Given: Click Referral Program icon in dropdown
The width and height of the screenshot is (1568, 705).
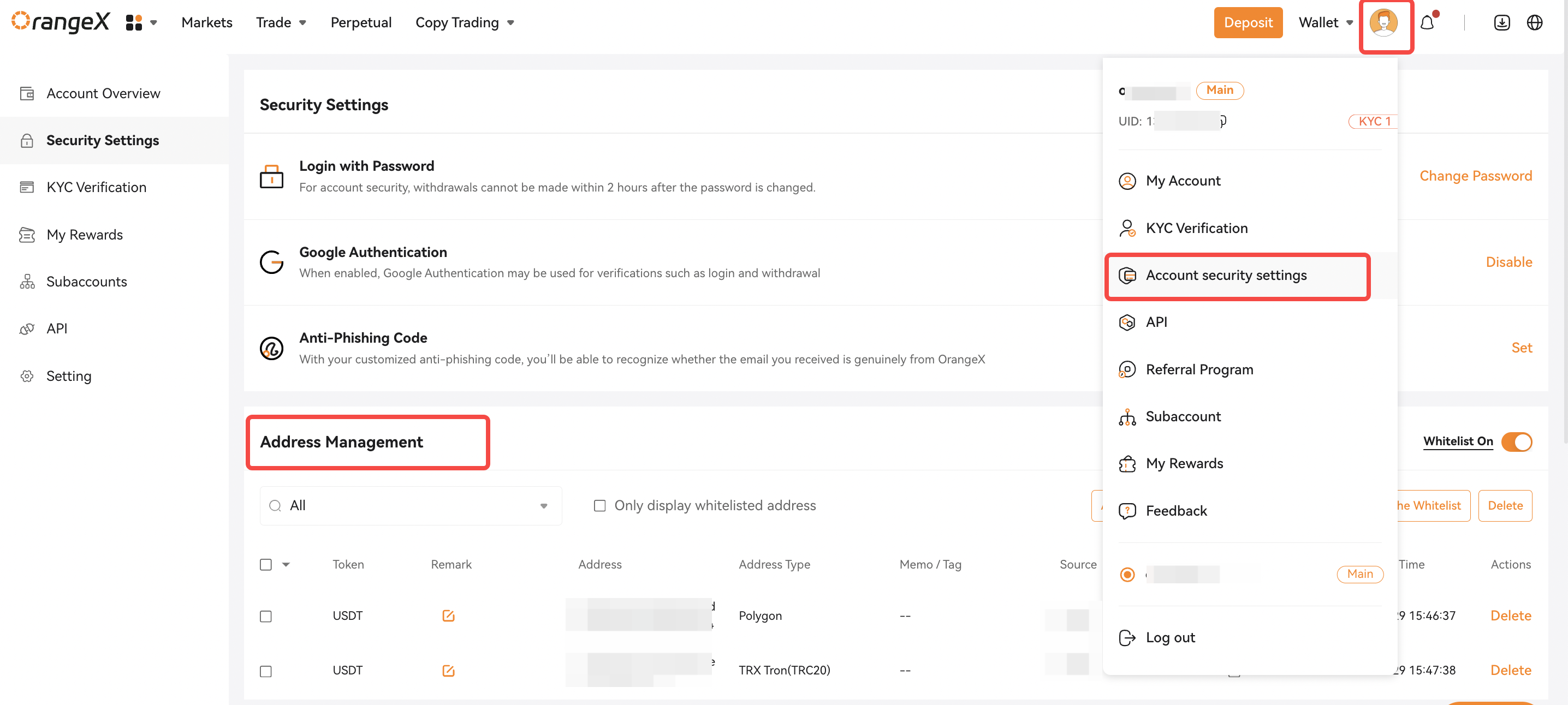Looking at the screenshot, I should click(1127, 369).
